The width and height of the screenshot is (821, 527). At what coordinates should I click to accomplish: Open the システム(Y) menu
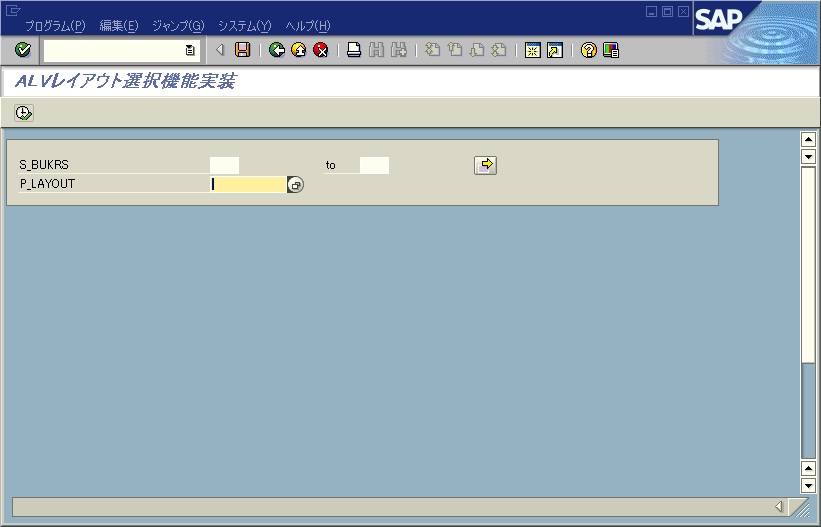pos(245,26)
